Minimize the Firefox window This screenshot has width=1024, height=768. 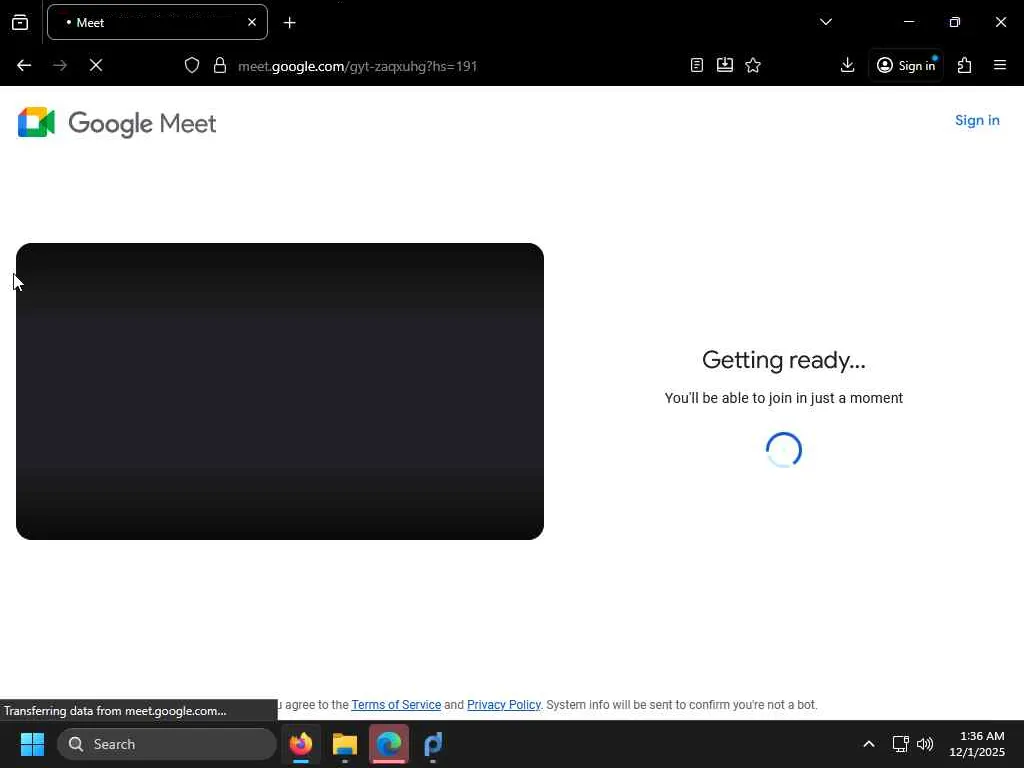[x=908, y=22]
